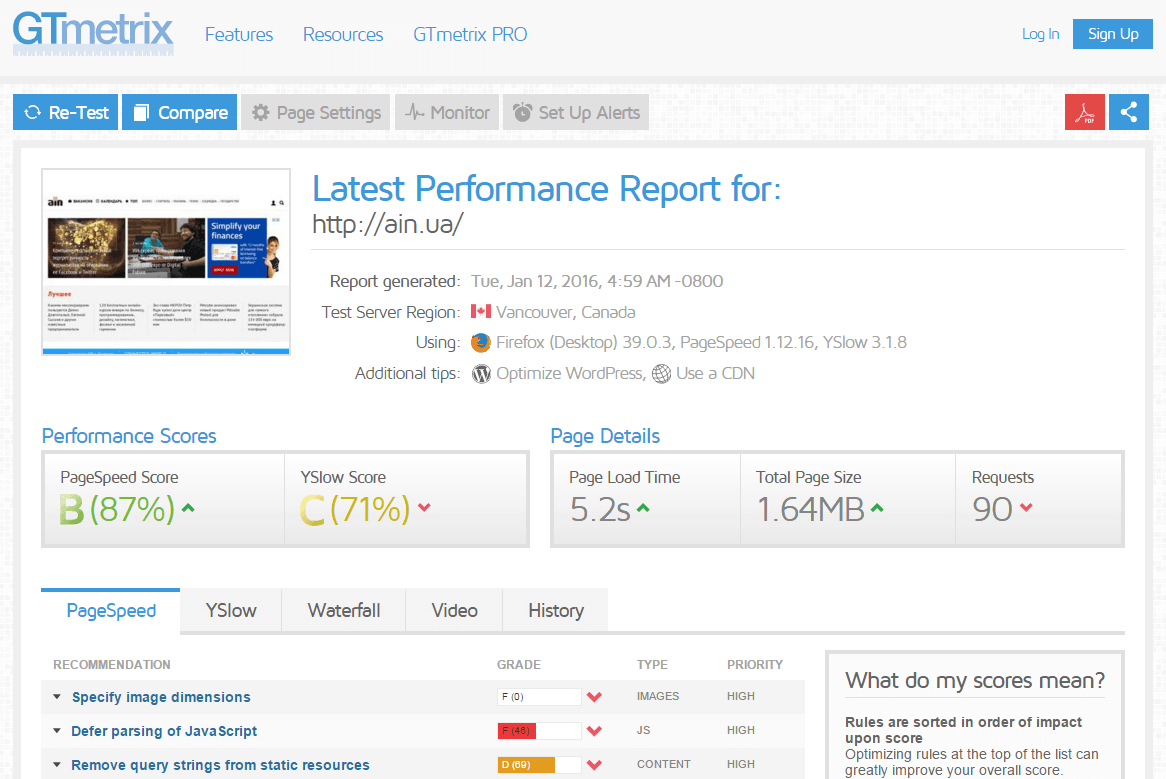Click the JS type cell
The image size is (1166, 779).
(643, 731)
